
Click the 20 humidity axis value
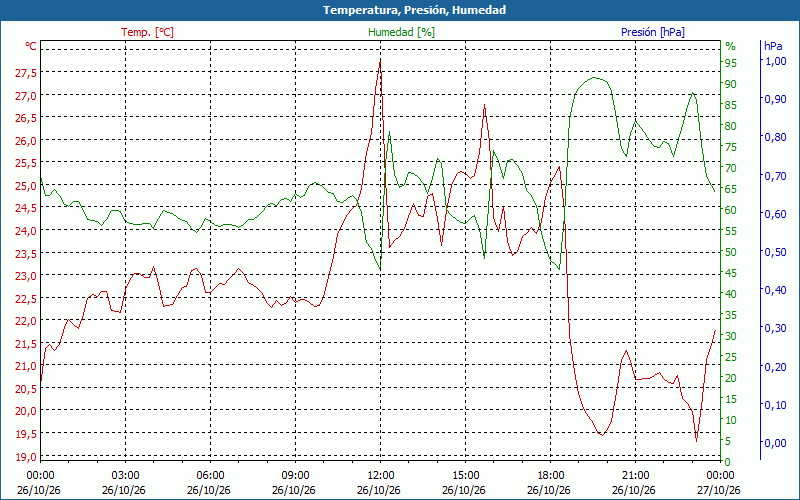[731, 378]
